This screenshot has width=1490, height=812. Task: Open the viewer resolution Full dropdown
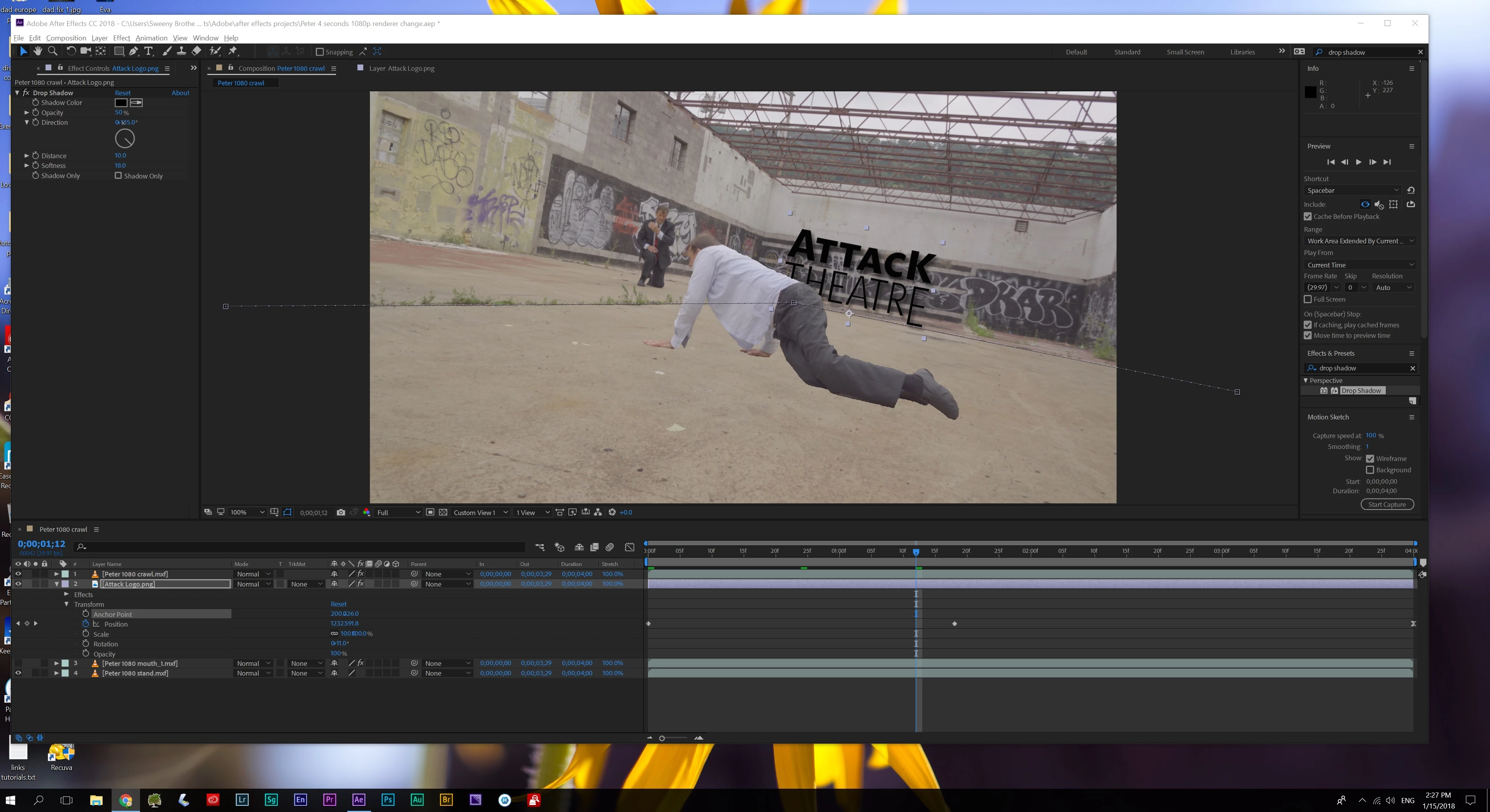398,512
